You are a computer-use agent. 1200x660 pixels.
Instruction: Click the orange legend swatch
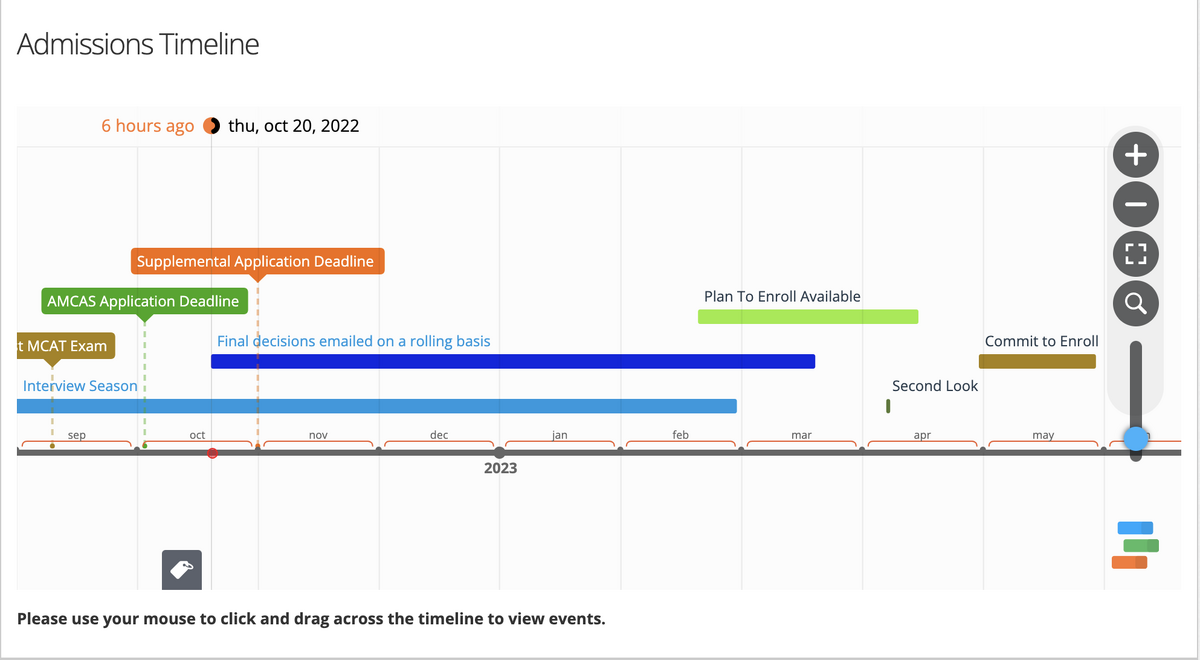(1129, 563)
